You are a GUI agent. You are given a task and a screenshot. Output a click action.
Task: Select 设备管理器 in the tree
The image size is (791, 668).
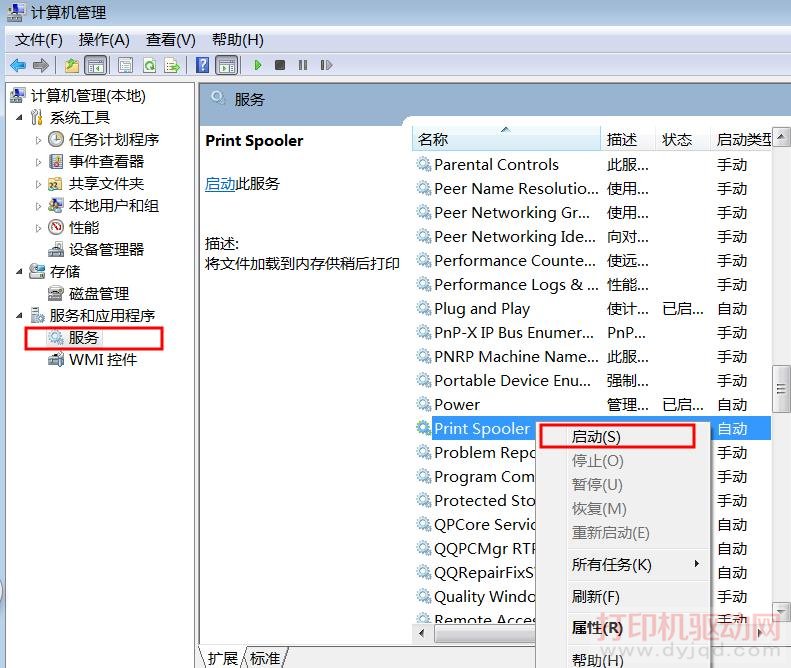[x=106, y=249]
